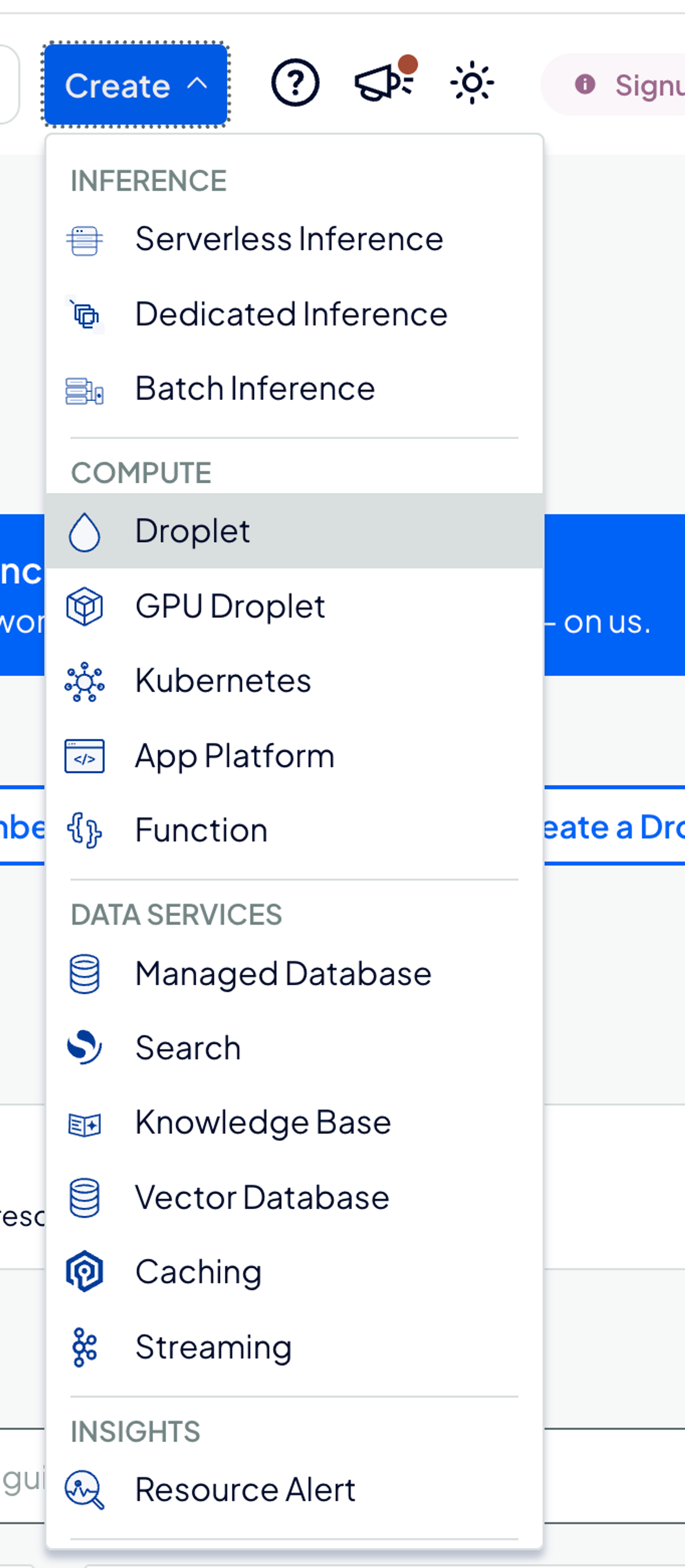
Task: Click the Caching hexagon icon
Action: 85,1271
